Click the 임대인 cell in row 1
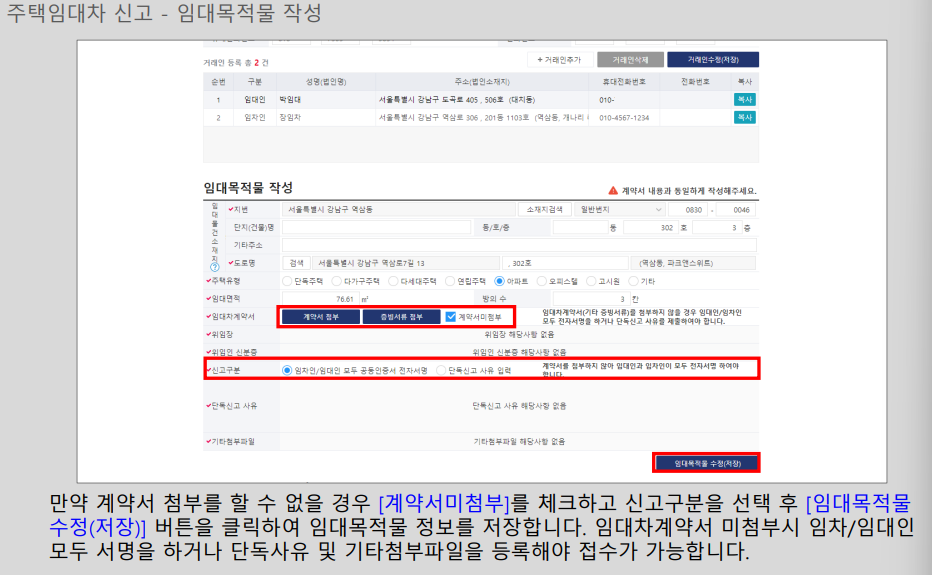 (x=254, y=99)
